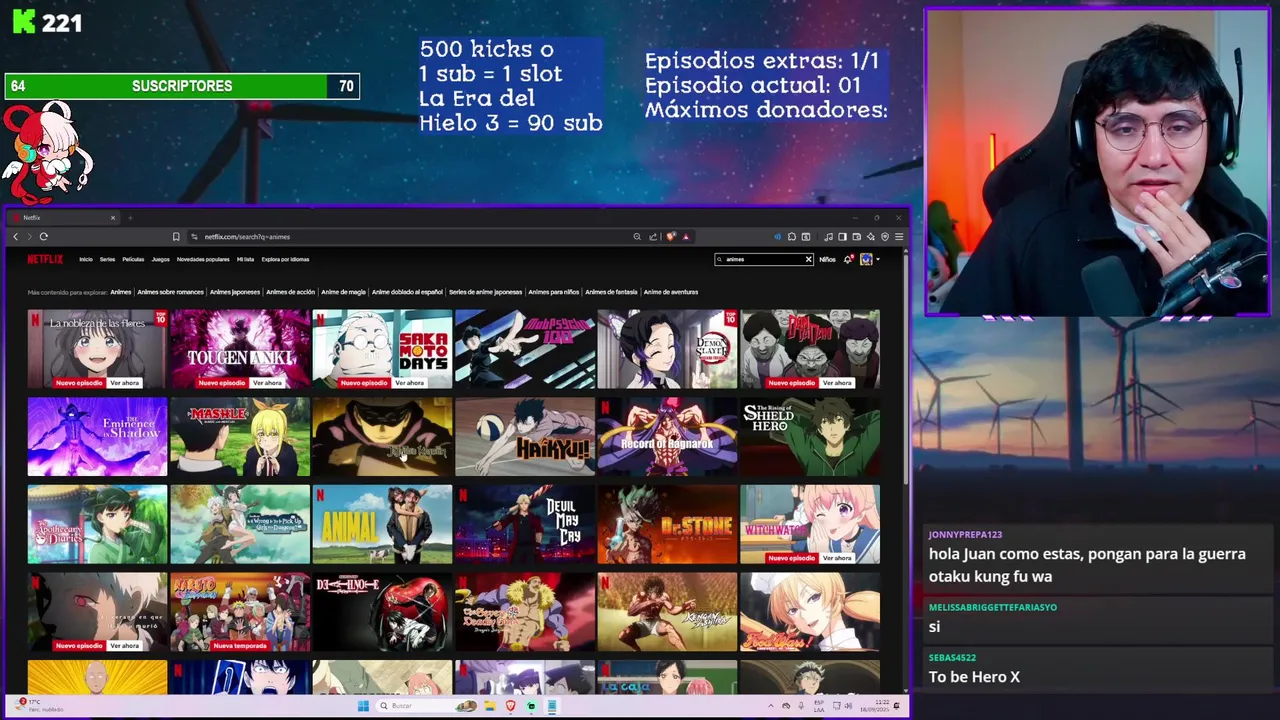
Task: Open the Netflix profile avatar menu
Action: coord(866,259)
